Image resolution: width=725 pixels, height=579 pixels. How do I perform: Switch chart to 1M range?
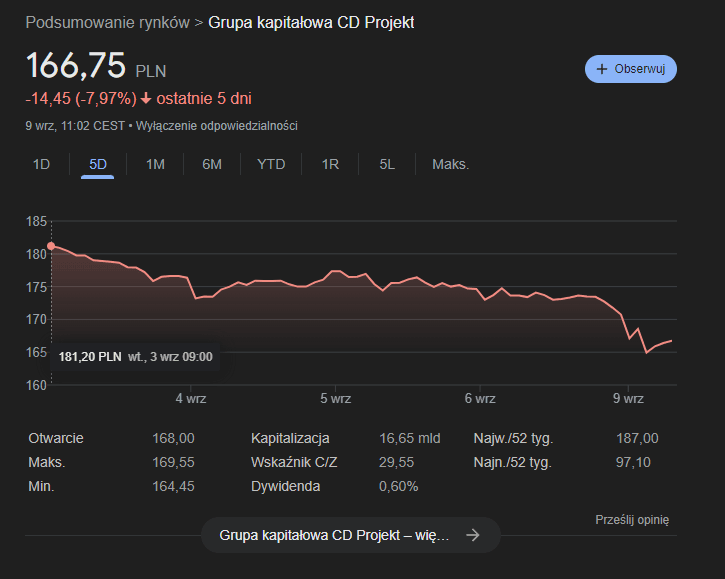155,164
